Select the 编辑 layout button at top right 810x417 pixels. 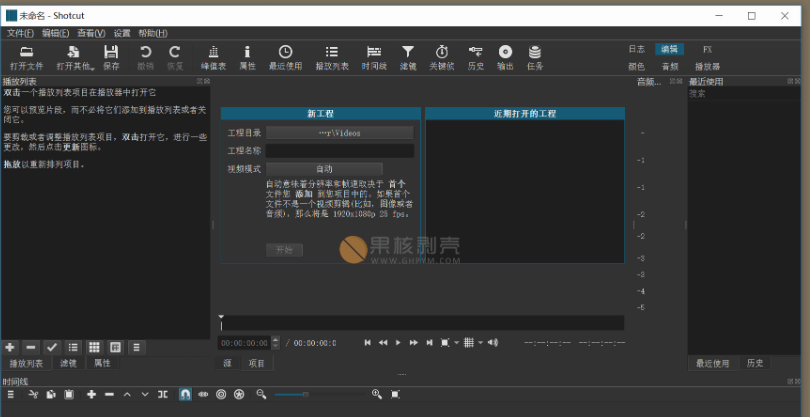(669, 49)
